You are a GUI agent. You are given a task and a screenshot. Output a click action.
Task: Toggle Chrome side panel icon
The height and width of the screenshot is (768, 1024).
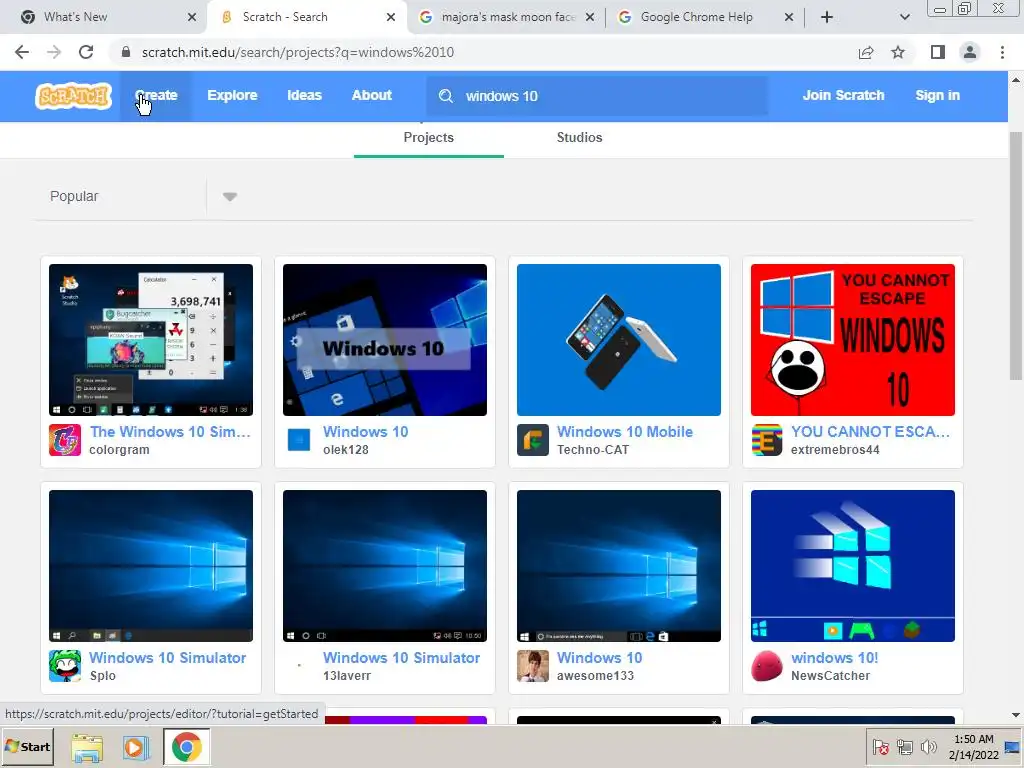938,52
